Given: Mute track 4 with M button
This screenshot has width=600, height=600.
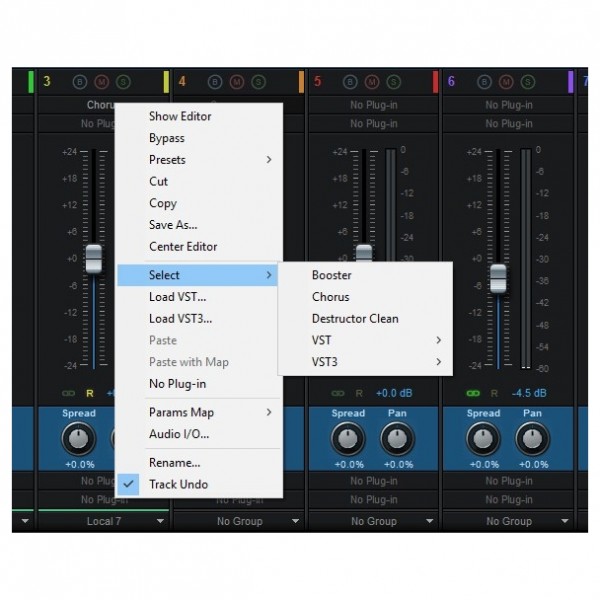Looking at the screenshot, I should click(x=237, y=82).
